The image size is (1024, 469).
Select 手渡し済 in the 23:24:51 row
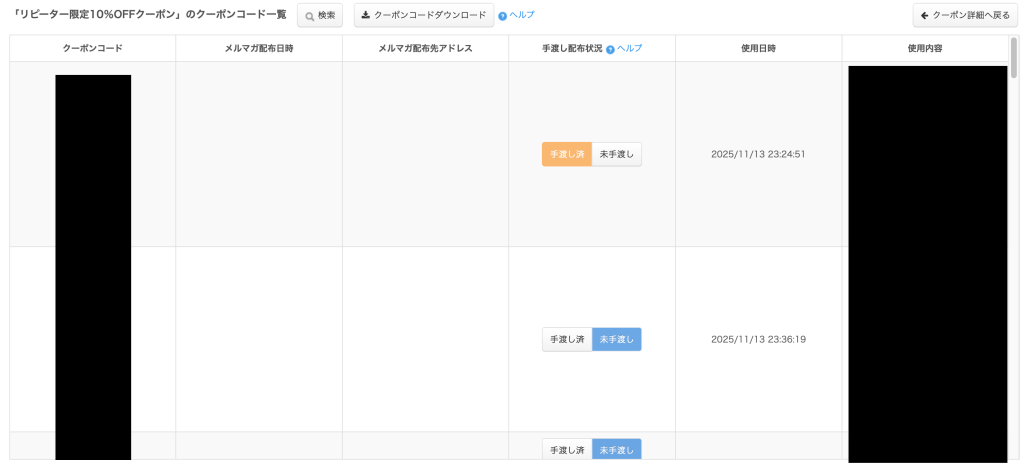coord(567,154)
